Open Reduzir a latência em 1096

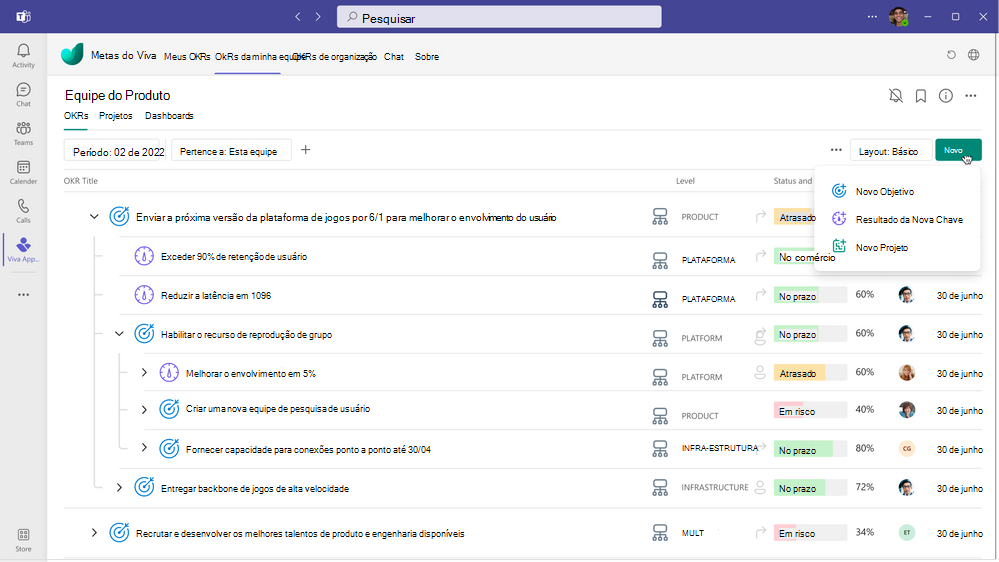pos(216,296)
